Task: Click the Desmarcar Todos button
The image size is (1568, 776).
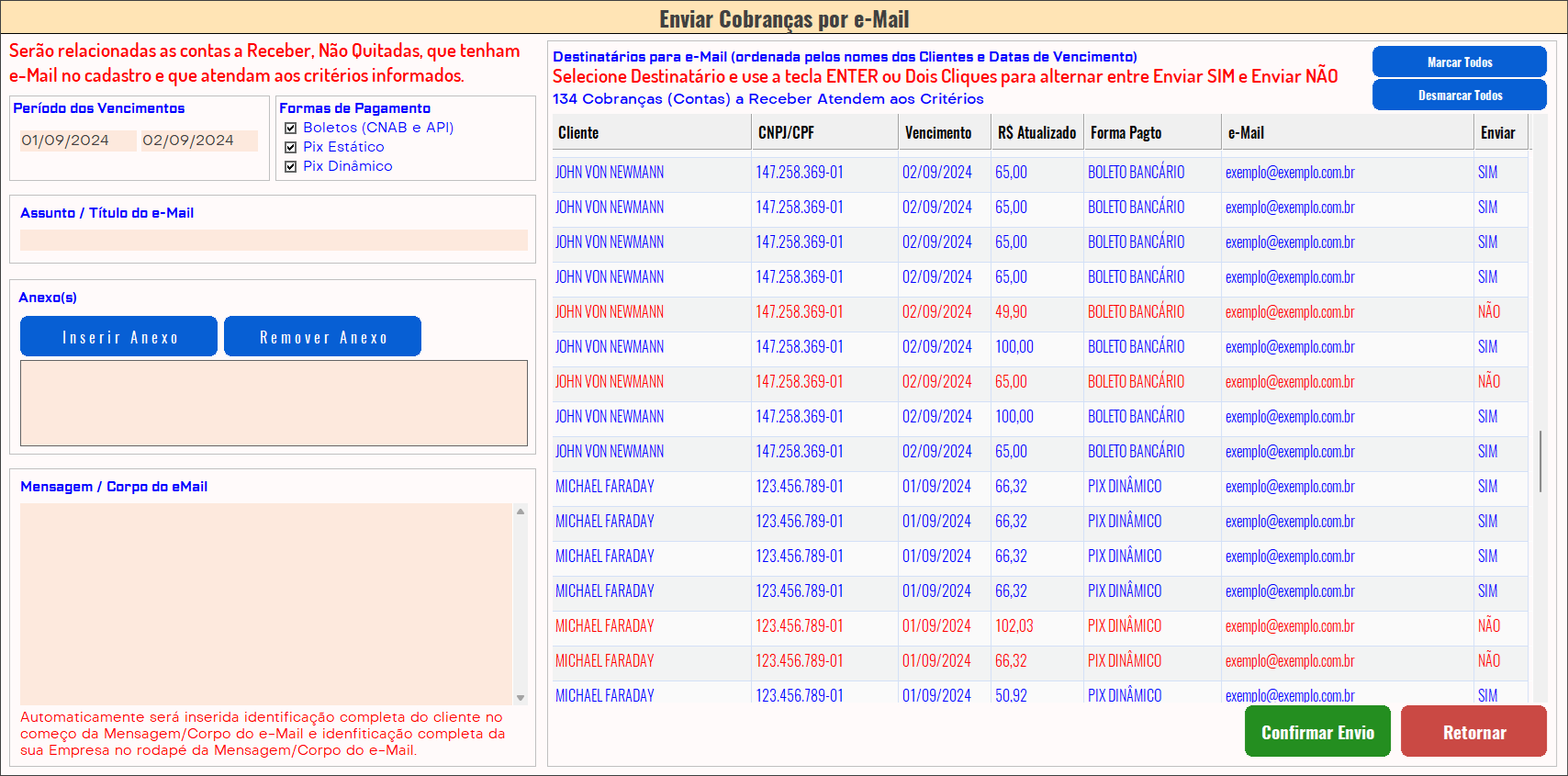Action: click(x=1460, y=95)
